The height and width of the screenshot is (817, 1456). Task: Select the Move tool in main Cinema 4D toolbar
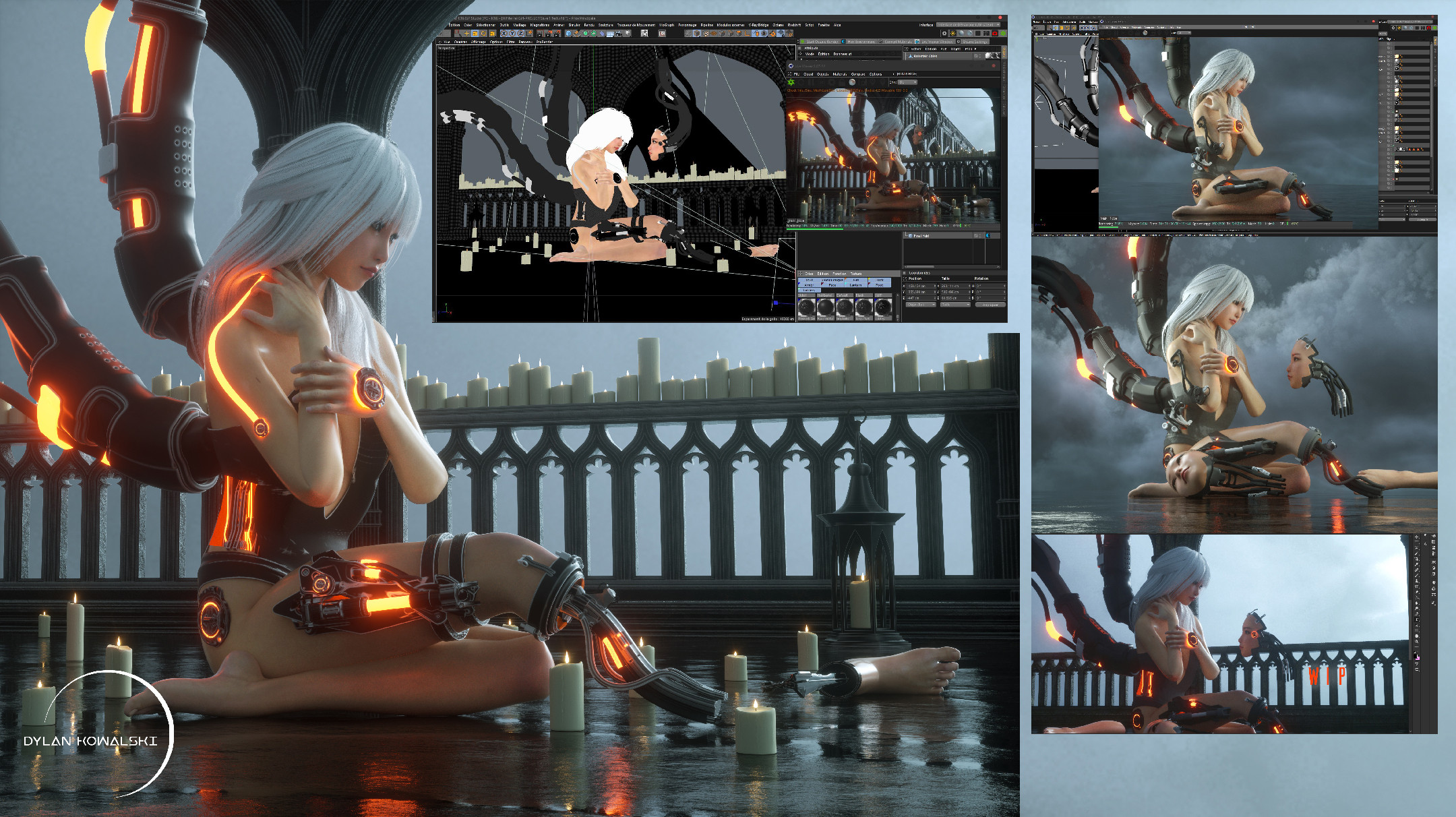(x=466, y=34)
